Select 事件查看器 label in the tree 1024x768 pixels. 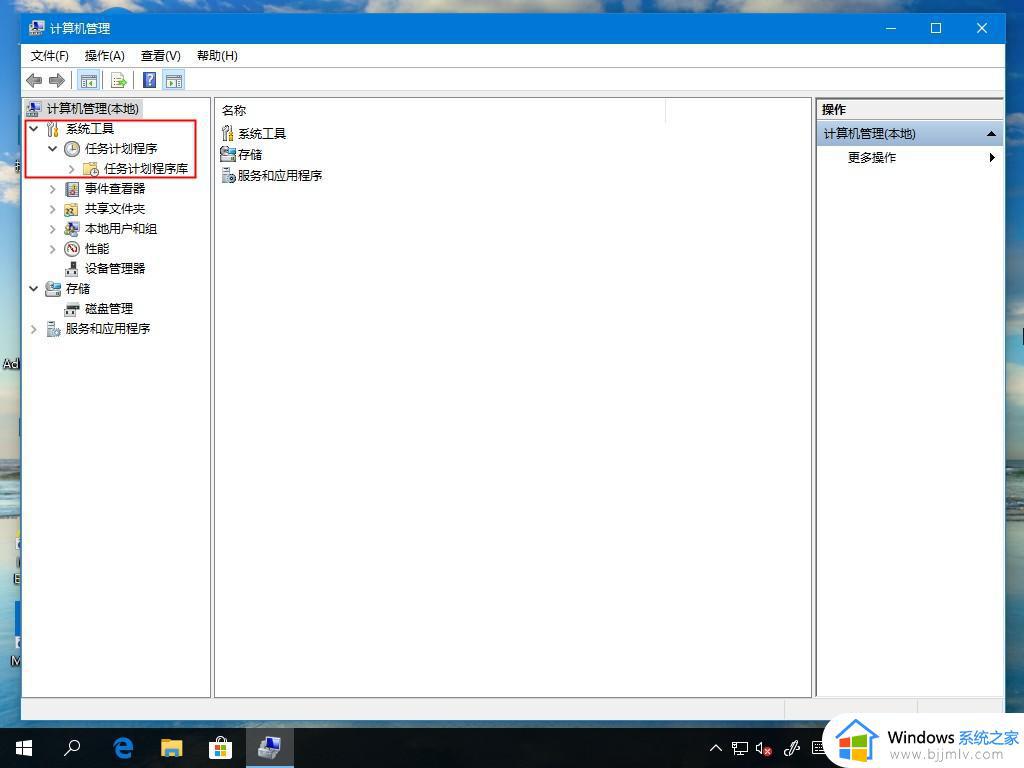(x=115, y=189)
